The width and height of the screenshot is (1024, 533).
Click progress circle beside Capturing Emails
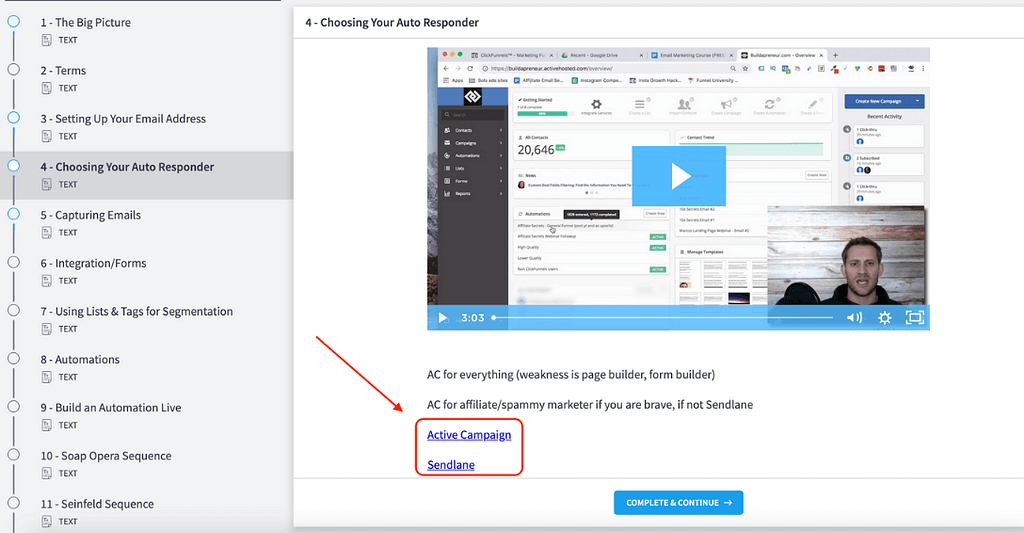click(x=13, y=214)
